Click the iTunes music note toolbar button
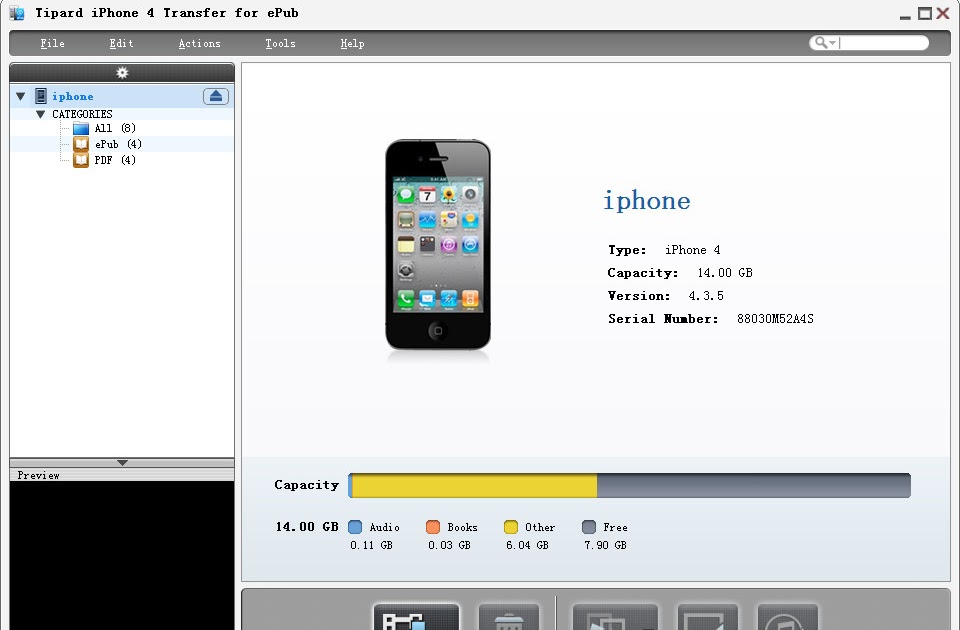Screen dimensions: 960x630 tap(787, 617)
